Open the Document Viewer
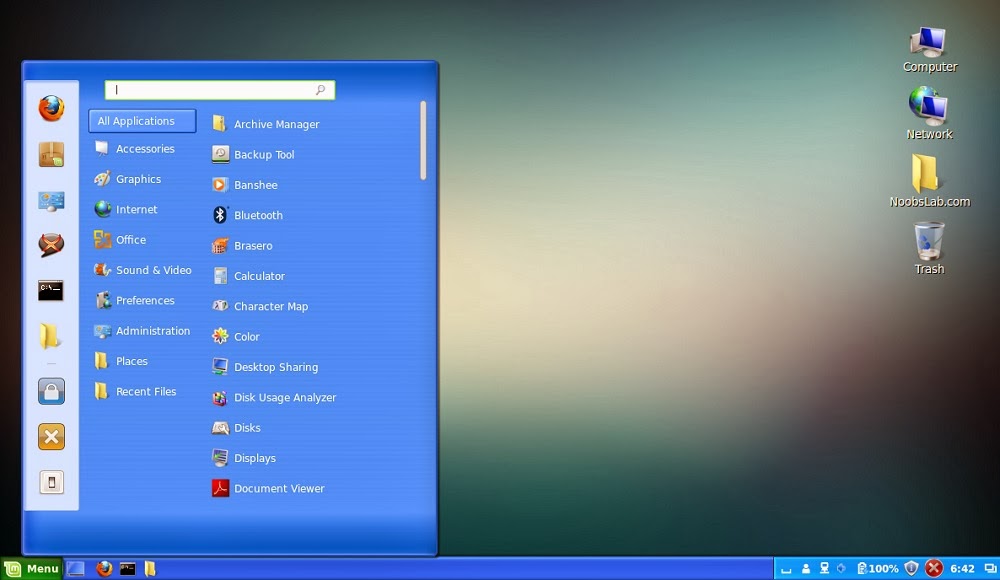Viewport: 1000px width, 580px height. tap(278, 488)
